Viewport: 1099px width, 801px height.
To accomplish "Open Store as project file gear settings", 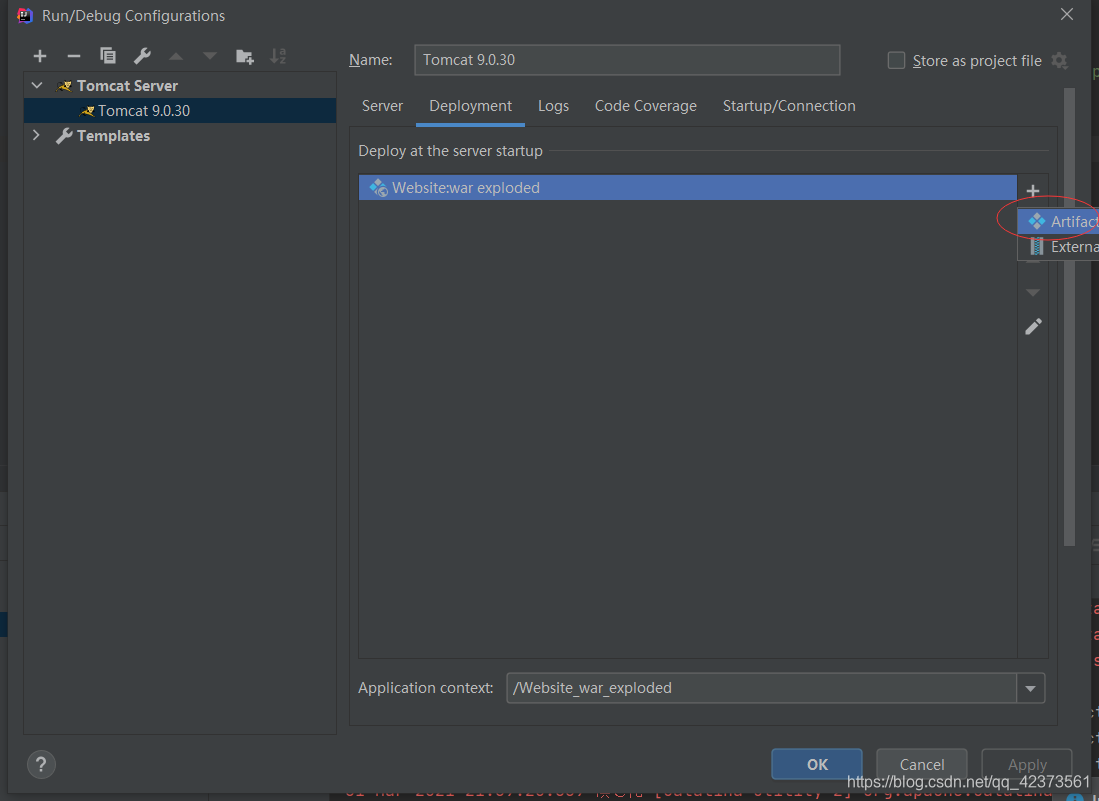I will pos(1059,61).
